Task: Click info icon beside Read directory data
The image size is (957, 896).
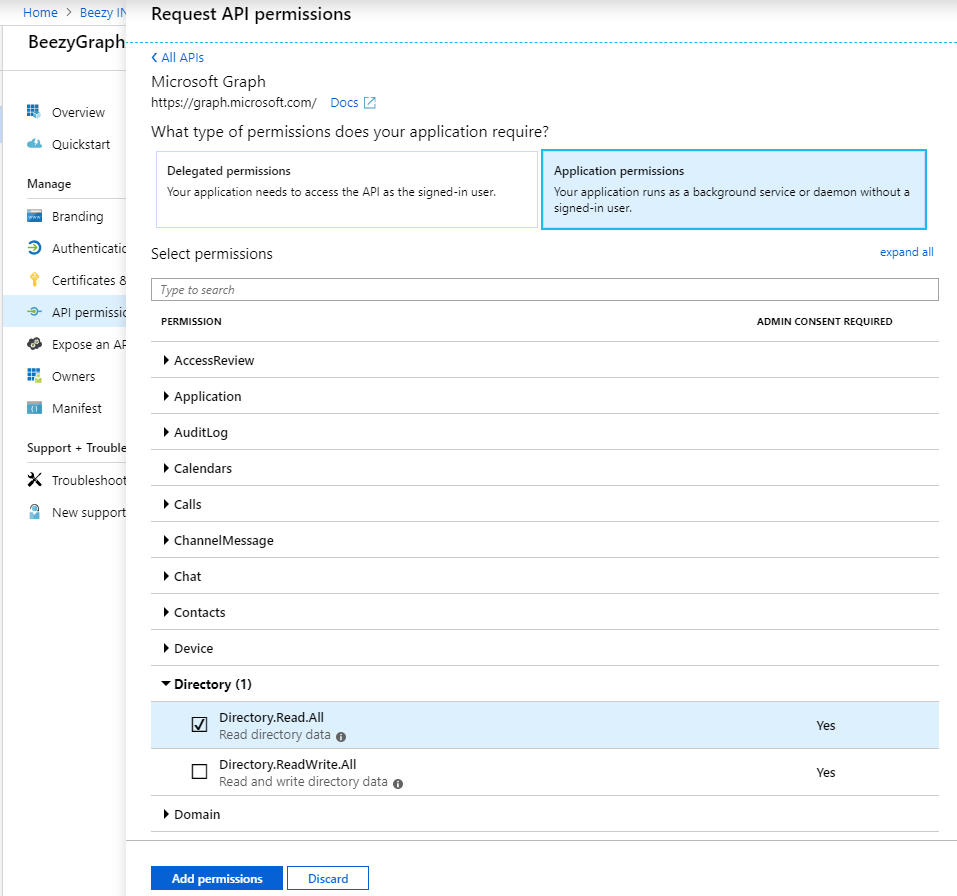Action: (x=341, y=737)
